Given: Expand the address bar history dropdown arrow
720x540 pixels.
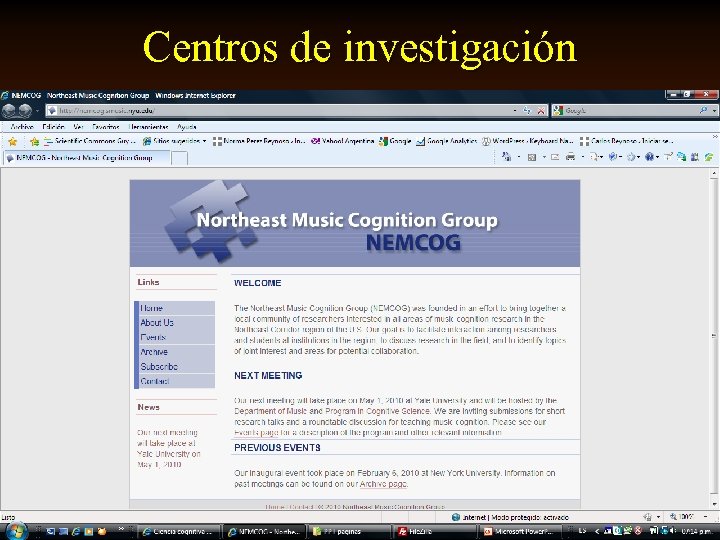Looking at the screenshot, I should pyautogui.click(x=515, y=111).
